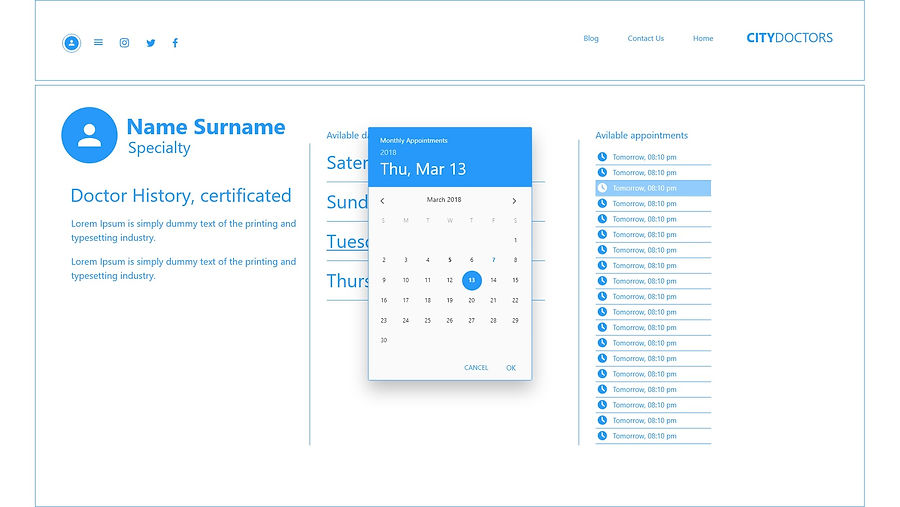The height and width of the screenshot is (507, 900).
Task: Go to previous month in calendar
Action: 382,200
